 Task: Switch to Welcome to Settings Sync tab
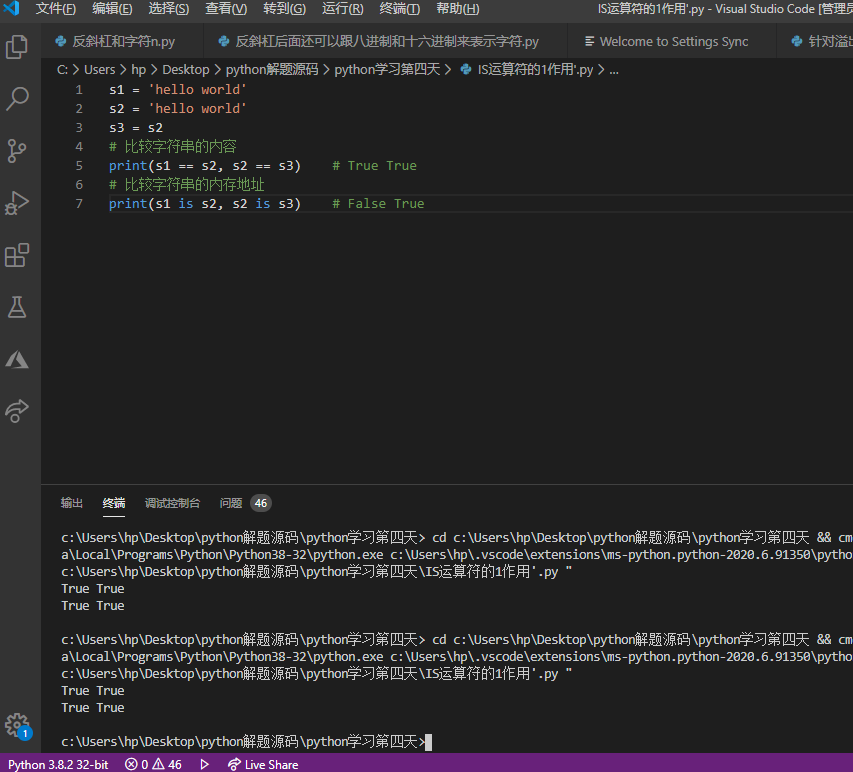665,42
